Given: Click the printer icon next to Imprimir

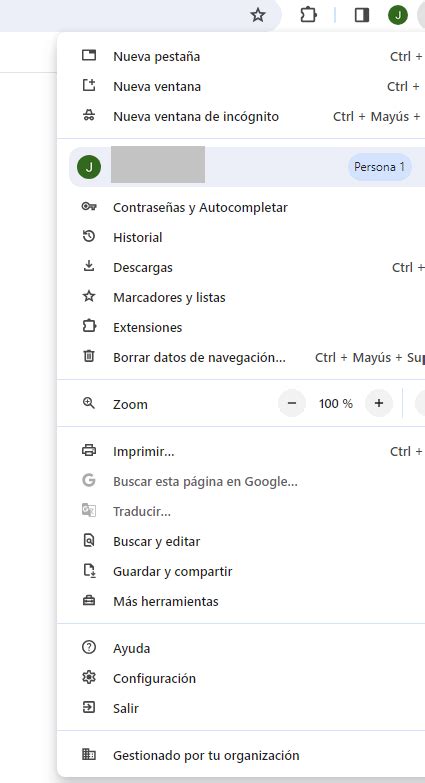Looking at the screenshot, I should [x=89, y=450].
